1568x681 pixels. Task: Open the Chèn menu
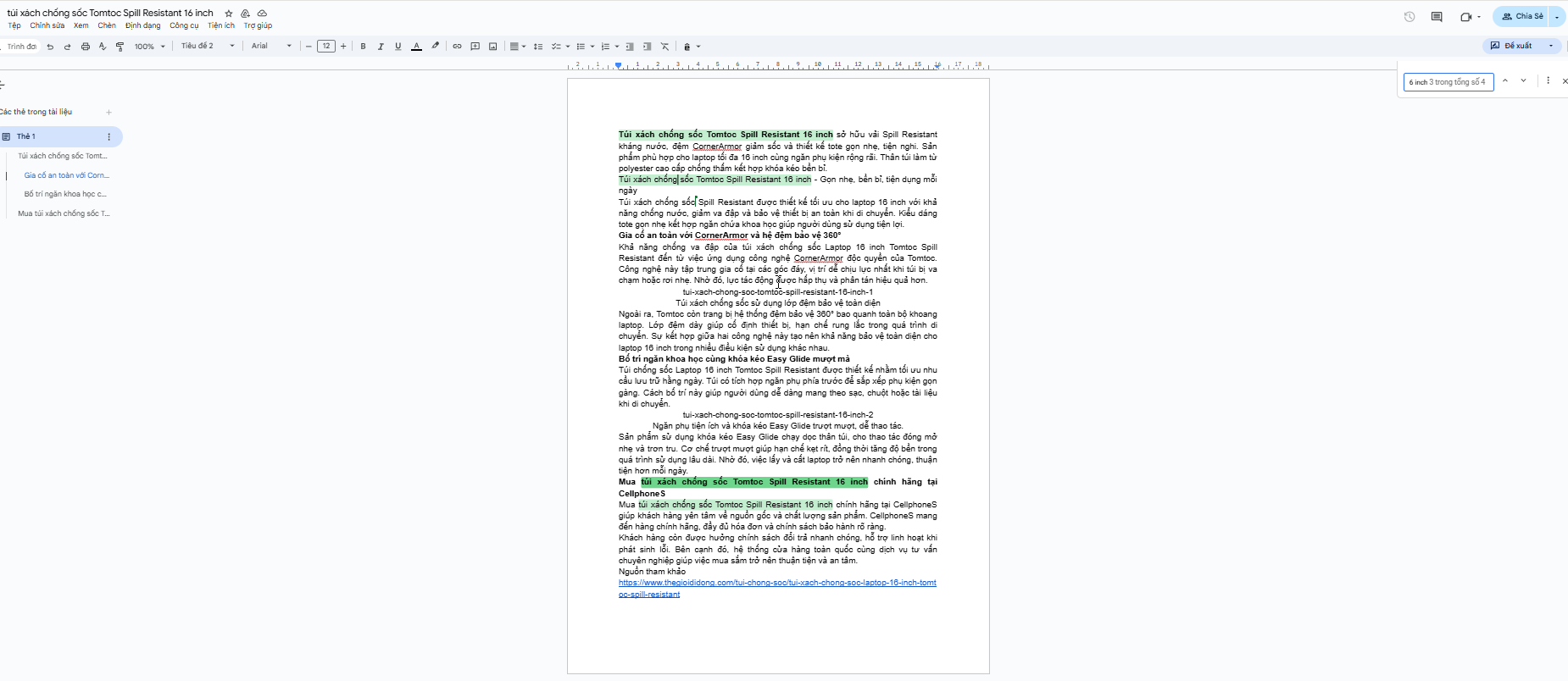[x=107, y=25]
